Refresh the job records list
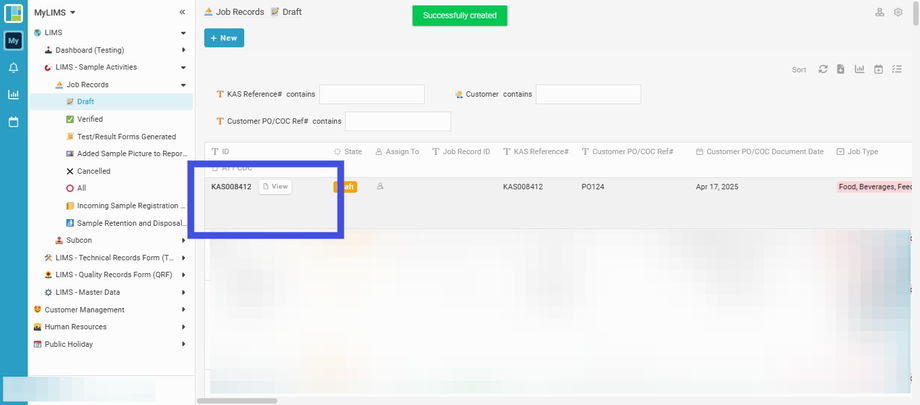 [x=823, y=69]
